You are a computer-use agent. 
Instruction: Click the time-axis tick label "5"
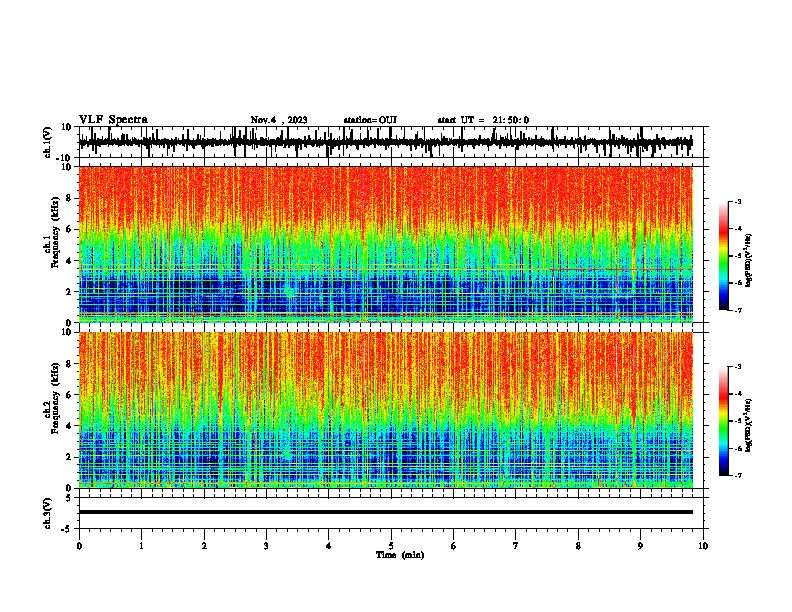coord(391,546)
